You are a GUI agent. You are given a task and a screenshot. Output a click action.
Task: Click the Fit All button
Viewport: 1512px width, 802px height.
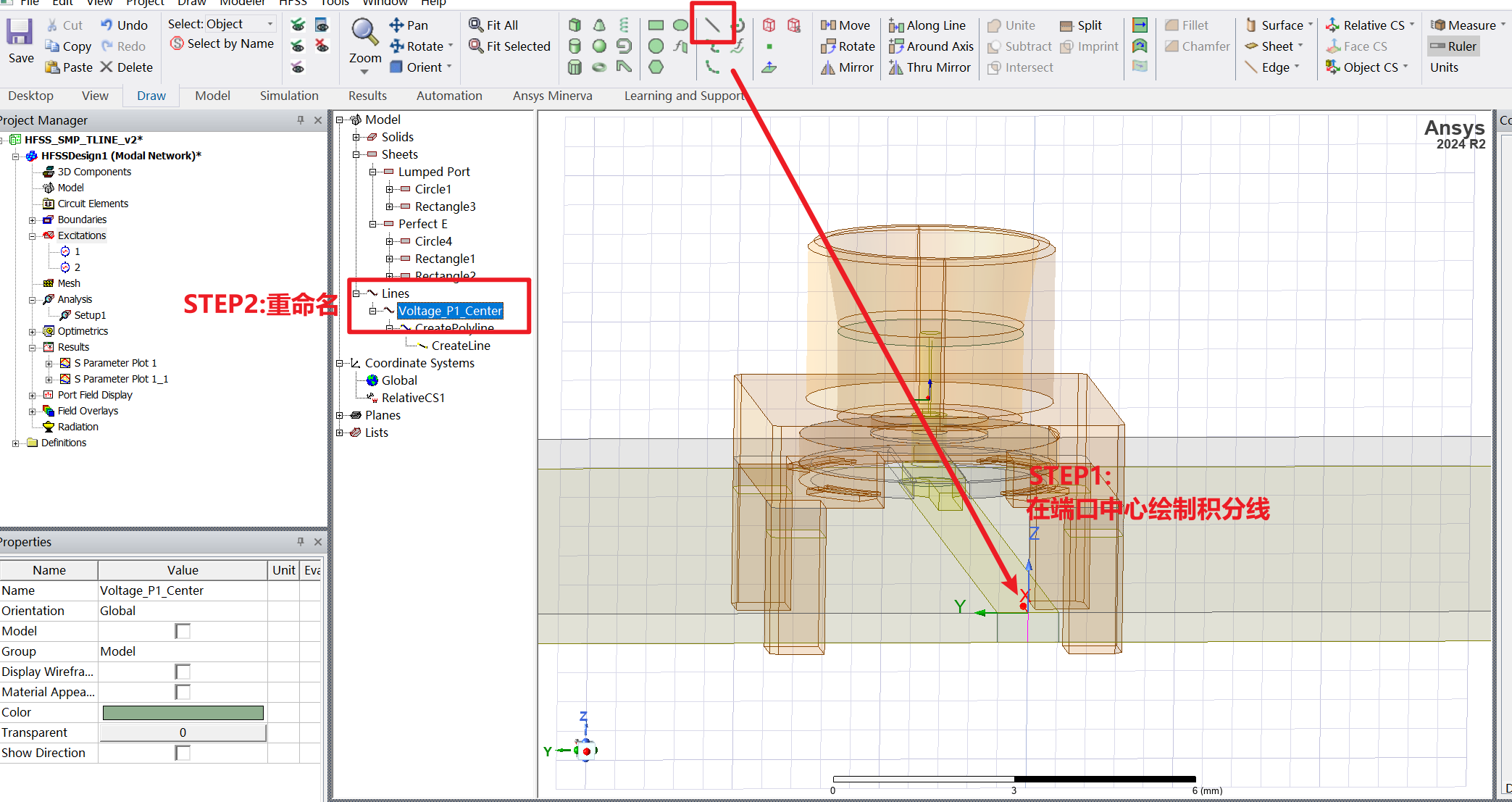pos(493,25)
